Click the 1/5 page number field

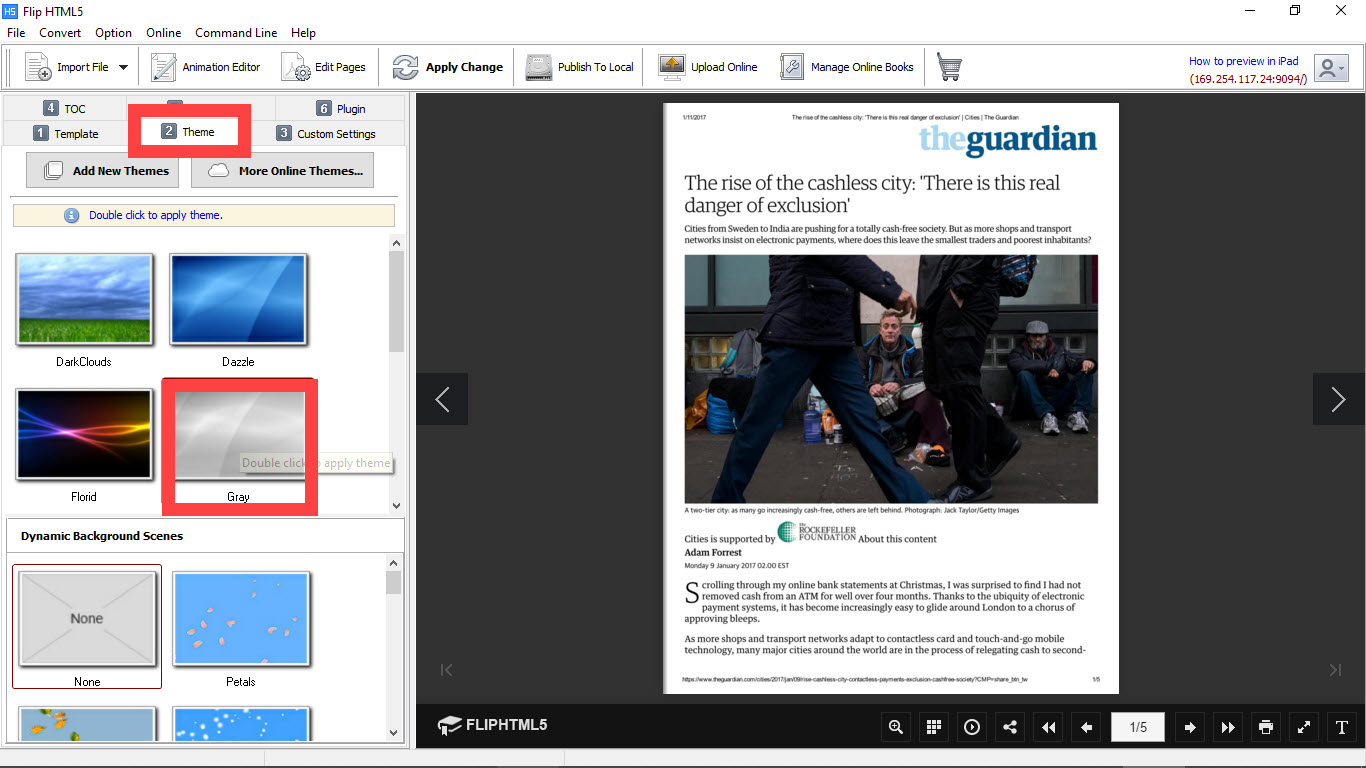(1138, 727)
